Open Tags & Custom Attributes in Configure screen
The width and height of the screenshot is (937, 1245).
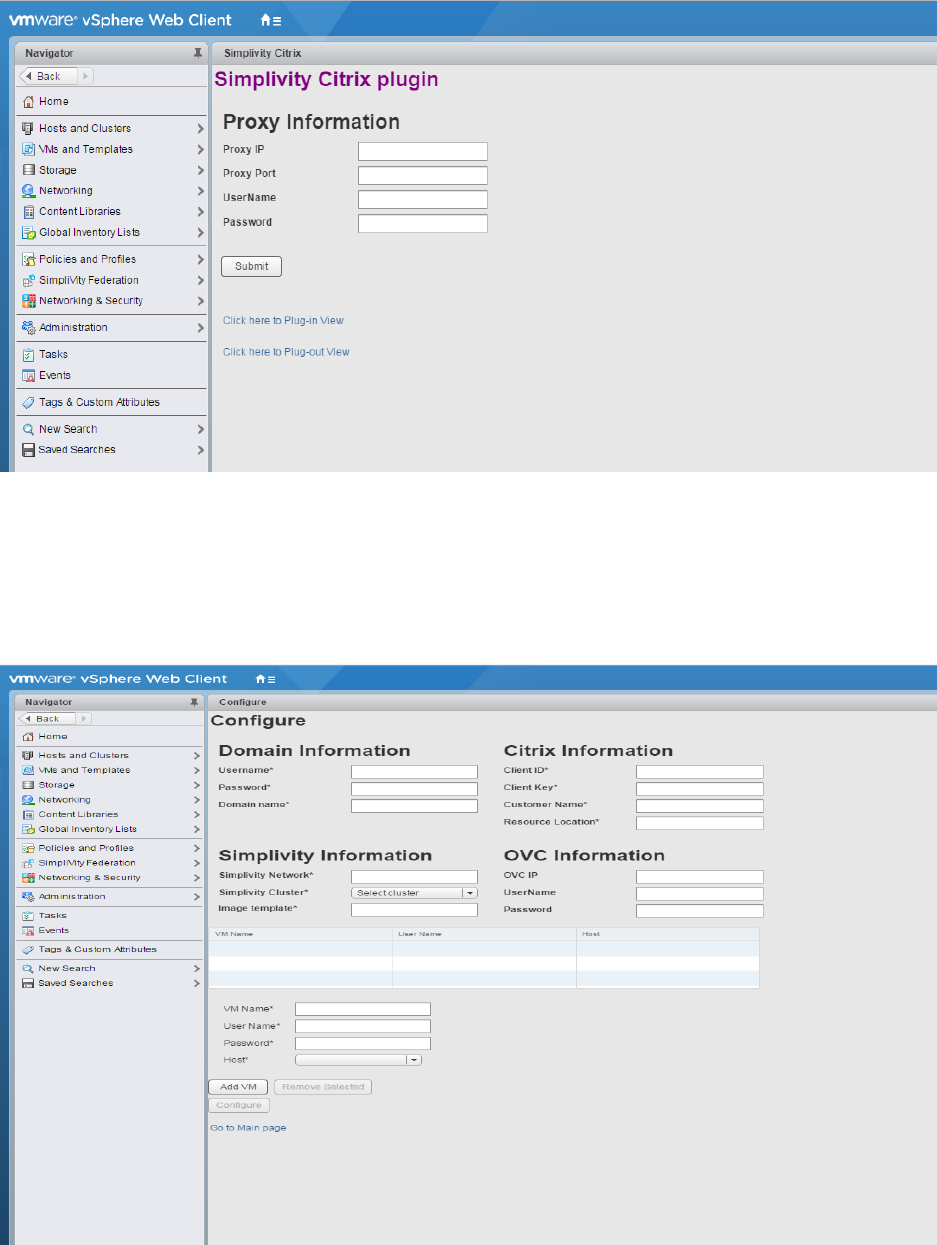[x=97, y=949]
